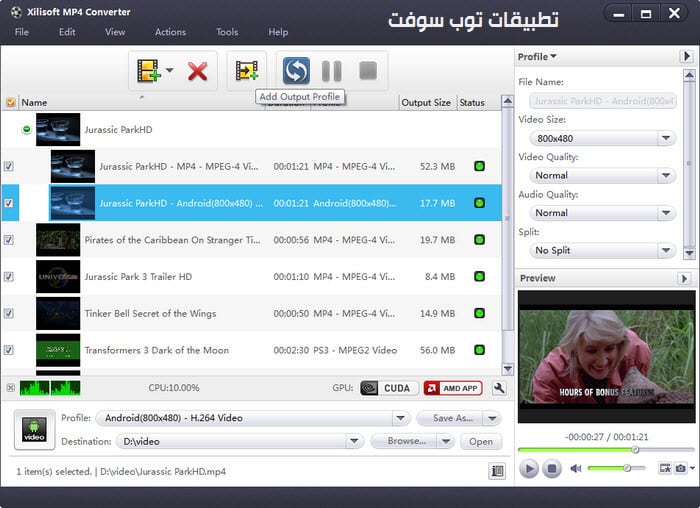This screenshot has width=700, height=508.
Task: Adjust the preview volume slider
Action: tap(617, 468)
